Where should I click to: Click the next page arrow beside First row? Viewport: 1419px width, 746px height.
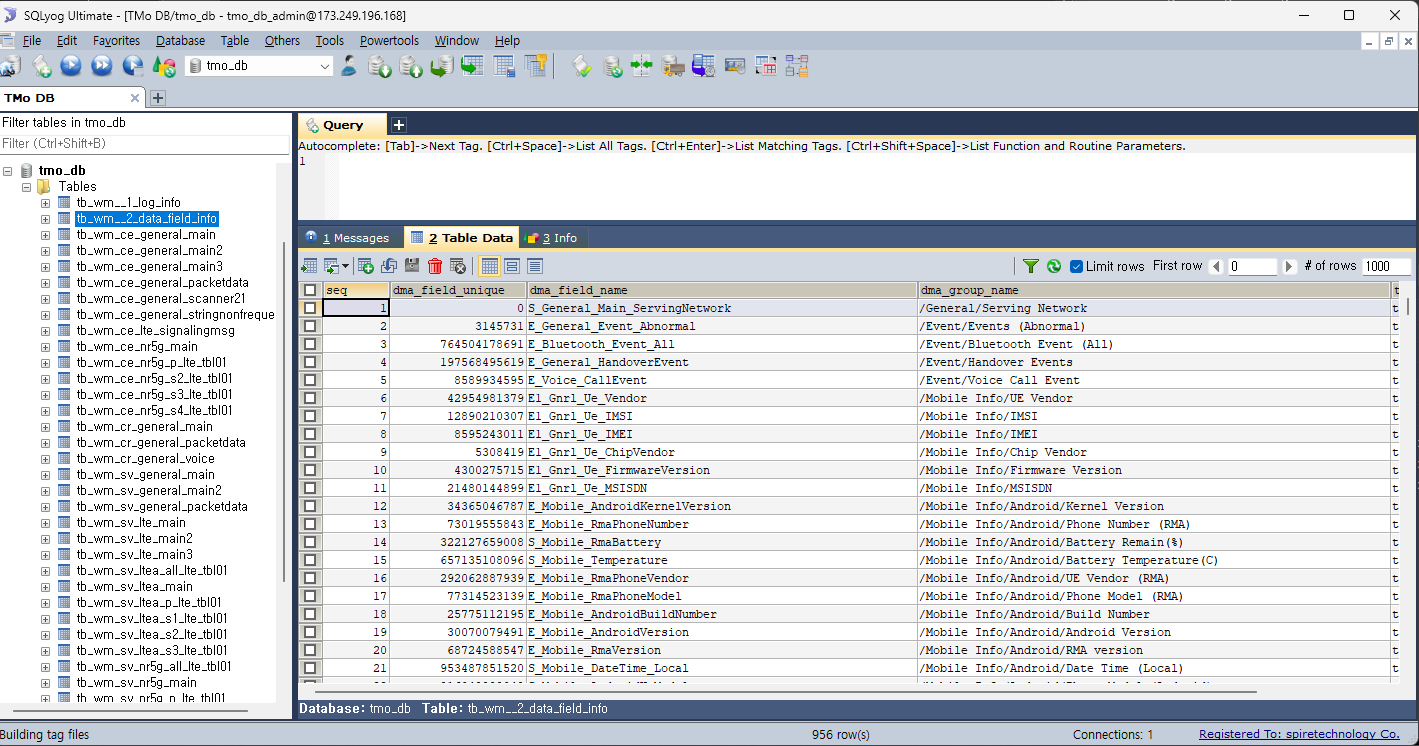[x=1290, y=266]
